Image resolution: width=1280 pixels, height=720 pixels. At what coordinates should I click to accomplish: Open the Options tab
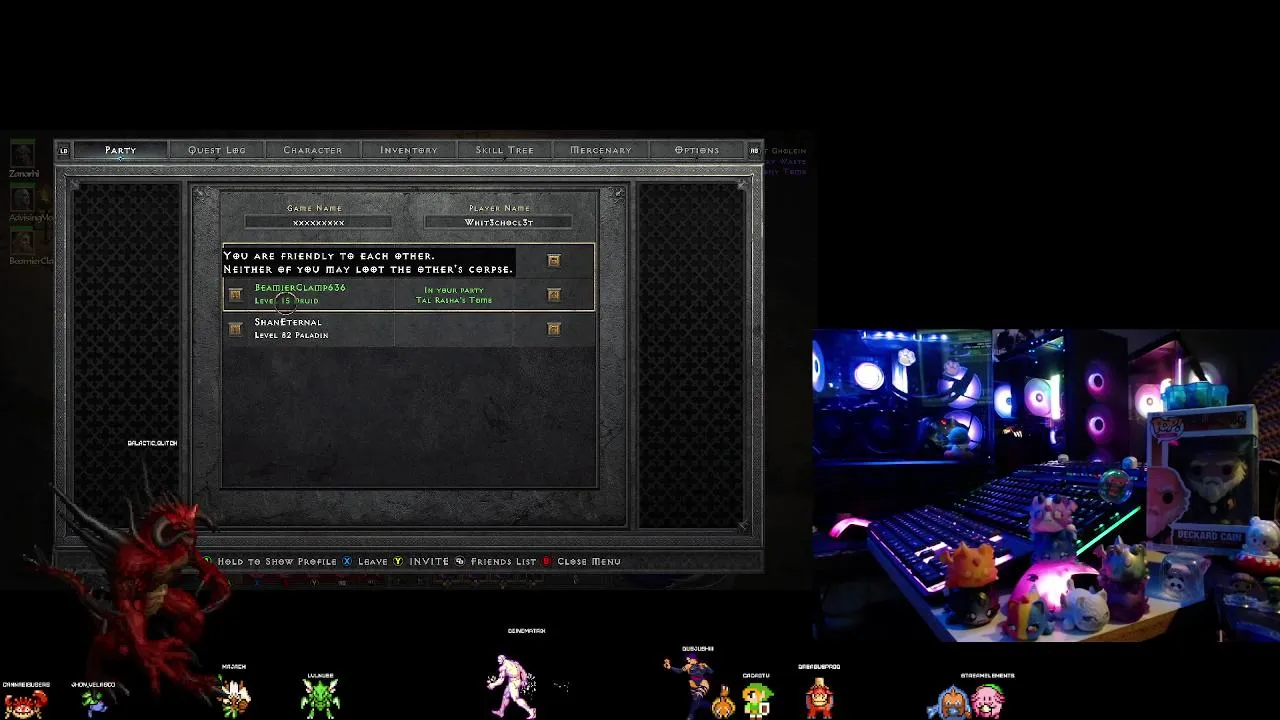[x=697, y=150]
